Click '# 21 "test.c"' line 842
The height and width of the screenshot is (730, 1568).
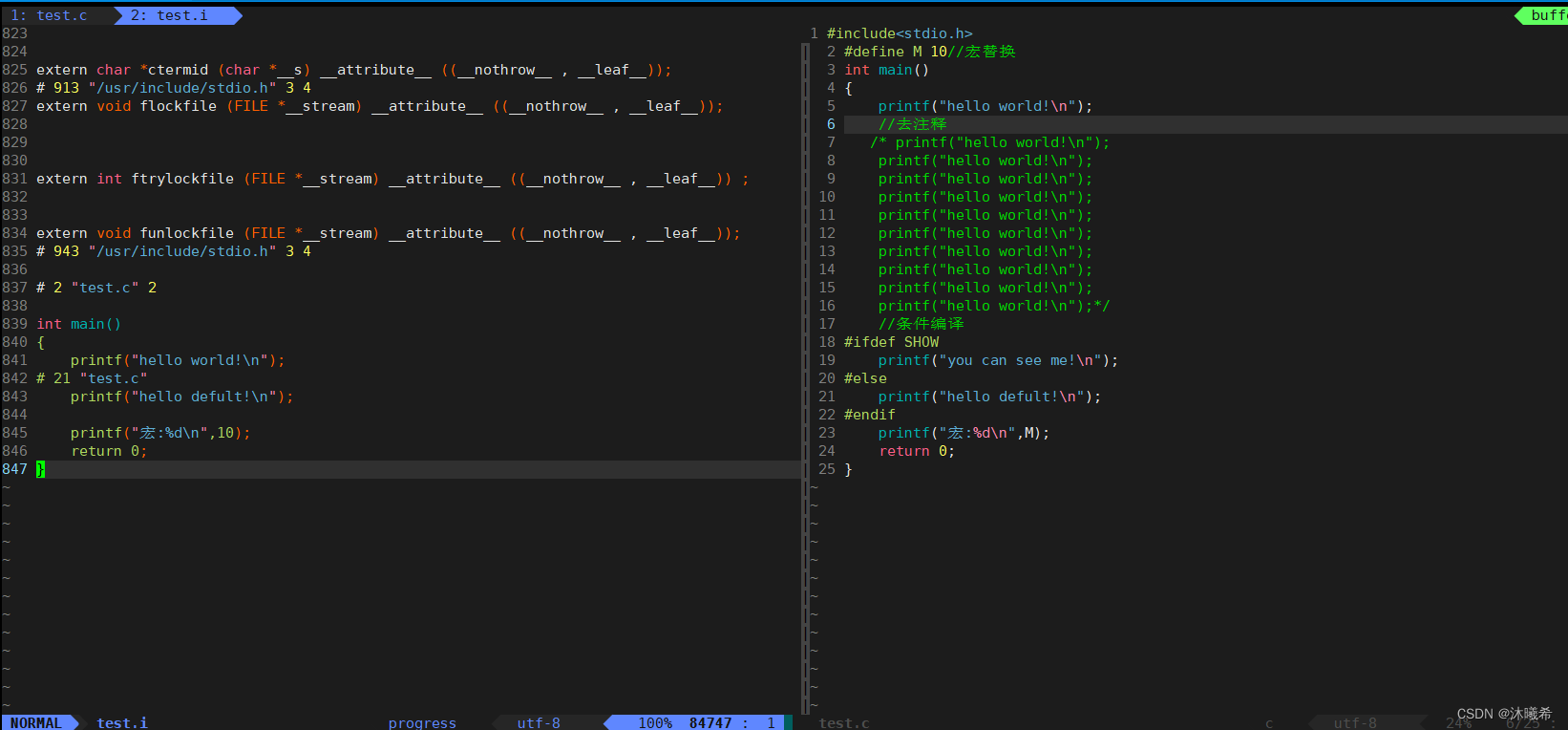click(92, 378)
